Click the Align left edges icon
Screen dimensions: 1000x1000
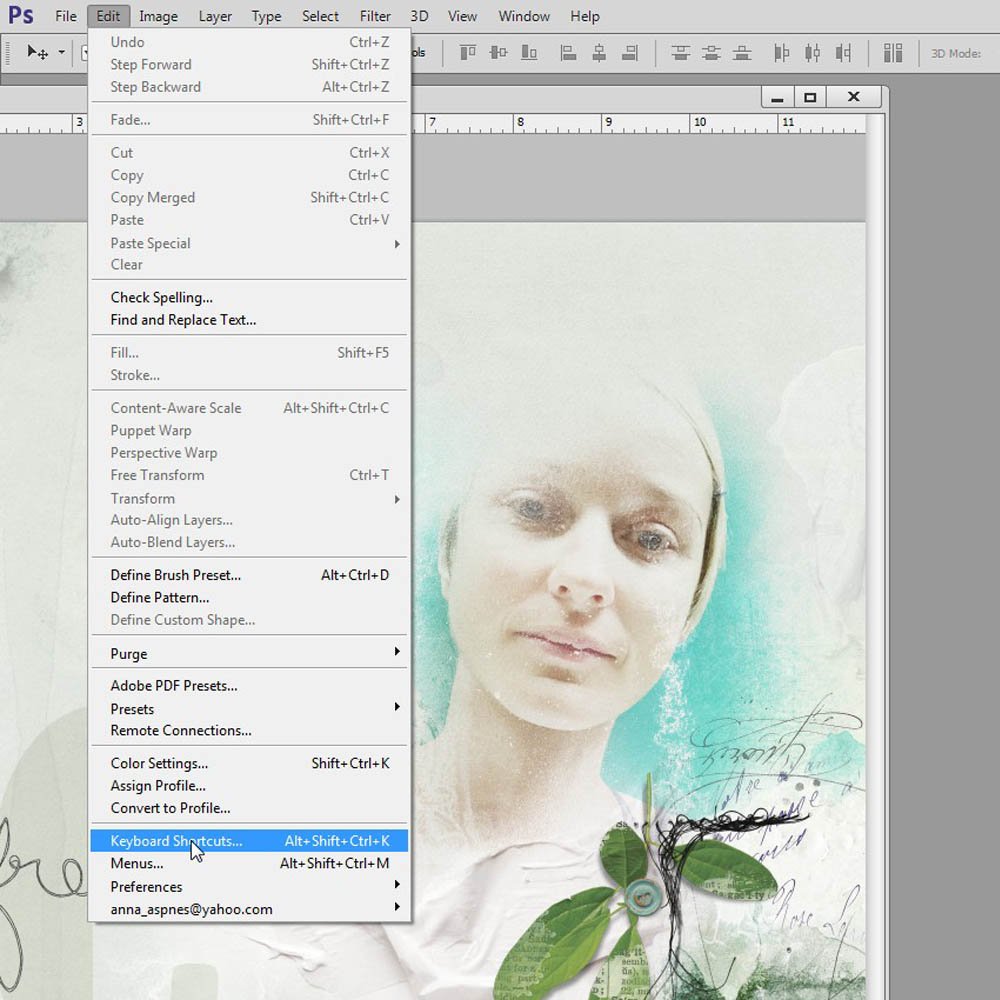(568, 52)
